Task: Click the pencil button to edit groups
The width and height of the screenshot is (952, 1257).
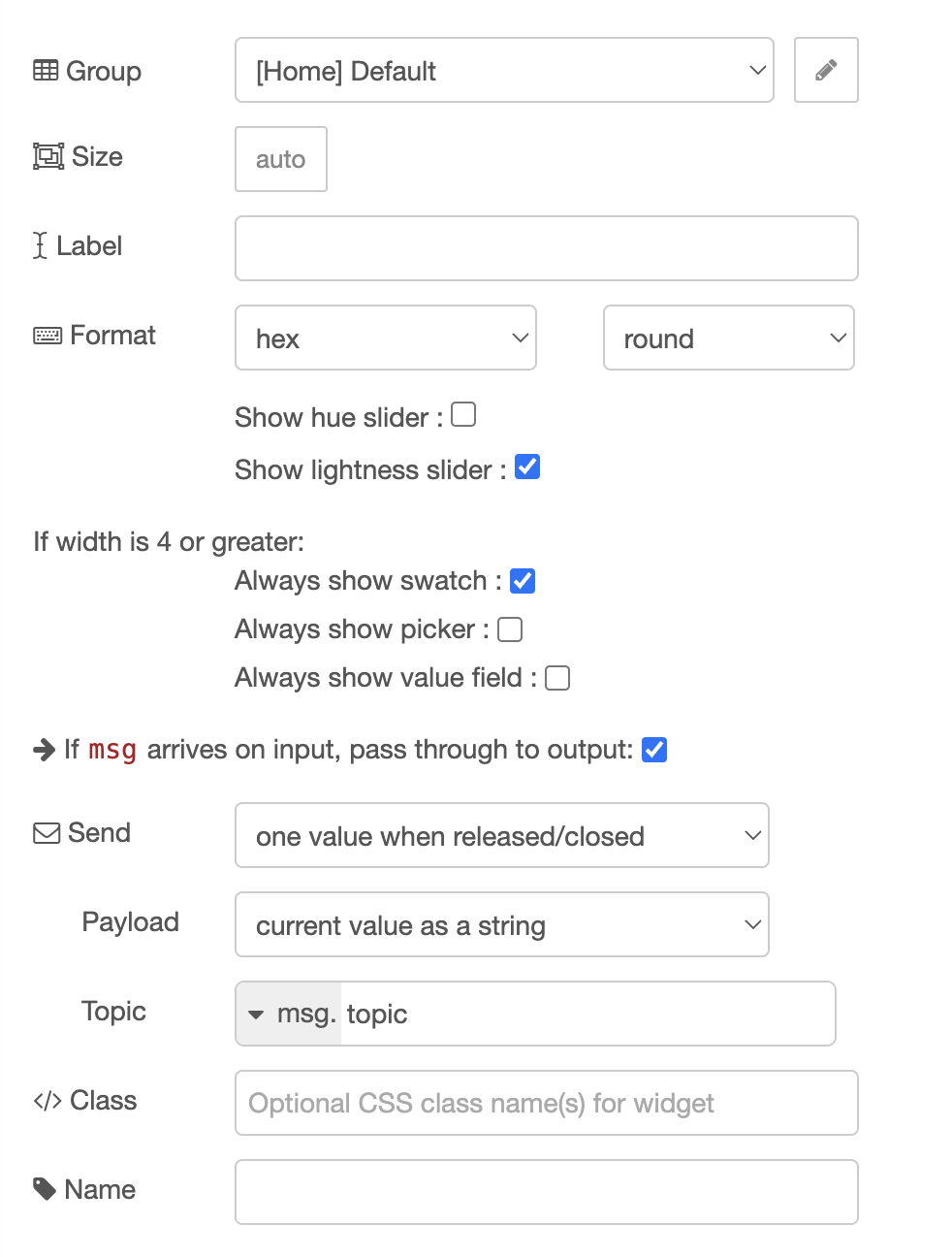Action: (826, 70)
